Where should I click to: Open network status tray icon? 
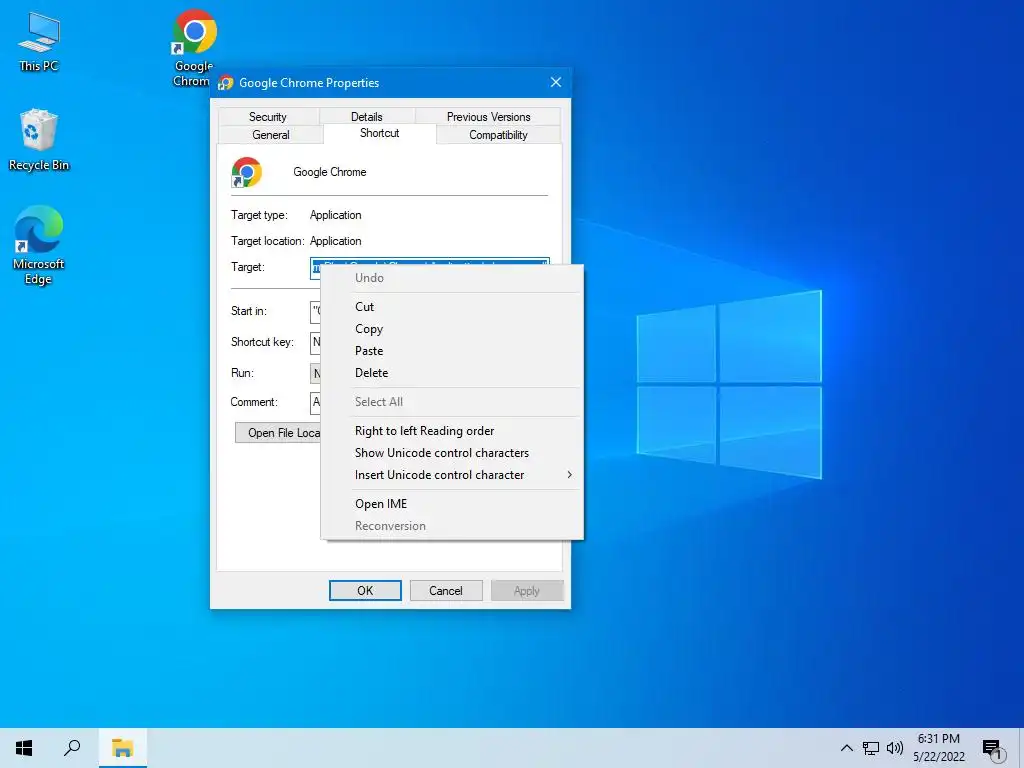click(871, 748)
